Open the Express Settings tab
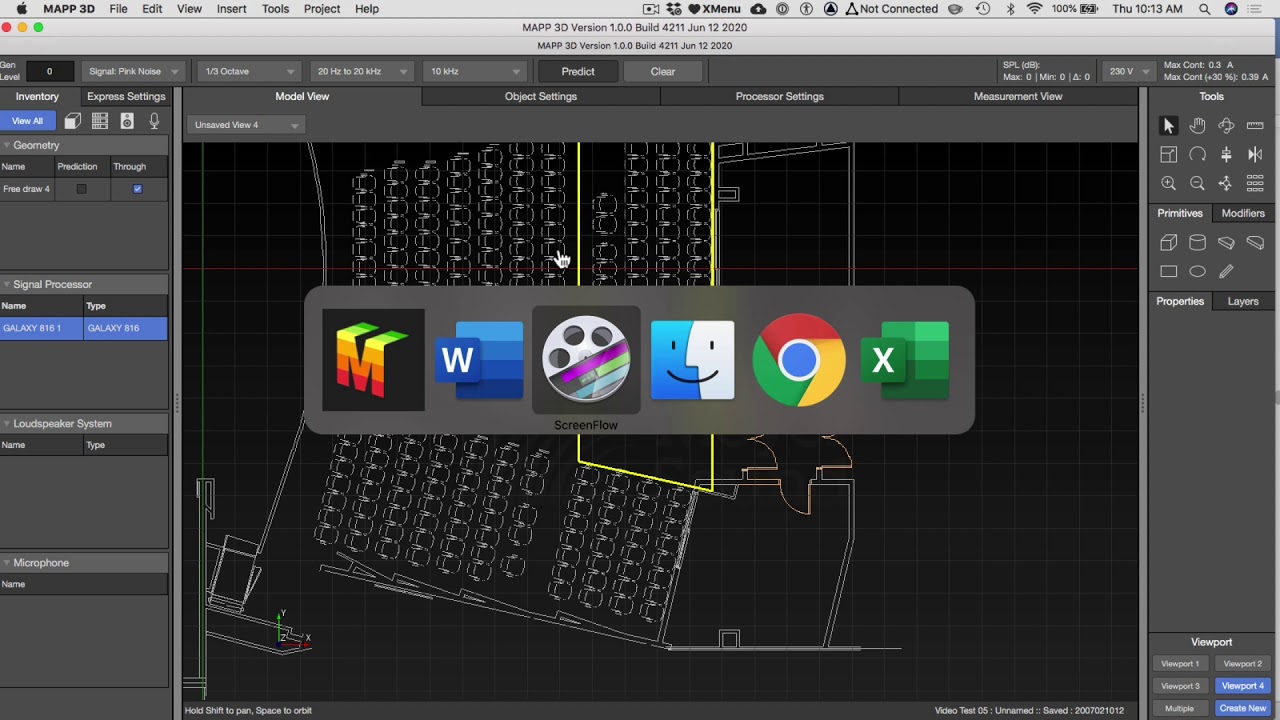Screen dimensions: 1280x720 pyautogui.click(x=126, y=96)
